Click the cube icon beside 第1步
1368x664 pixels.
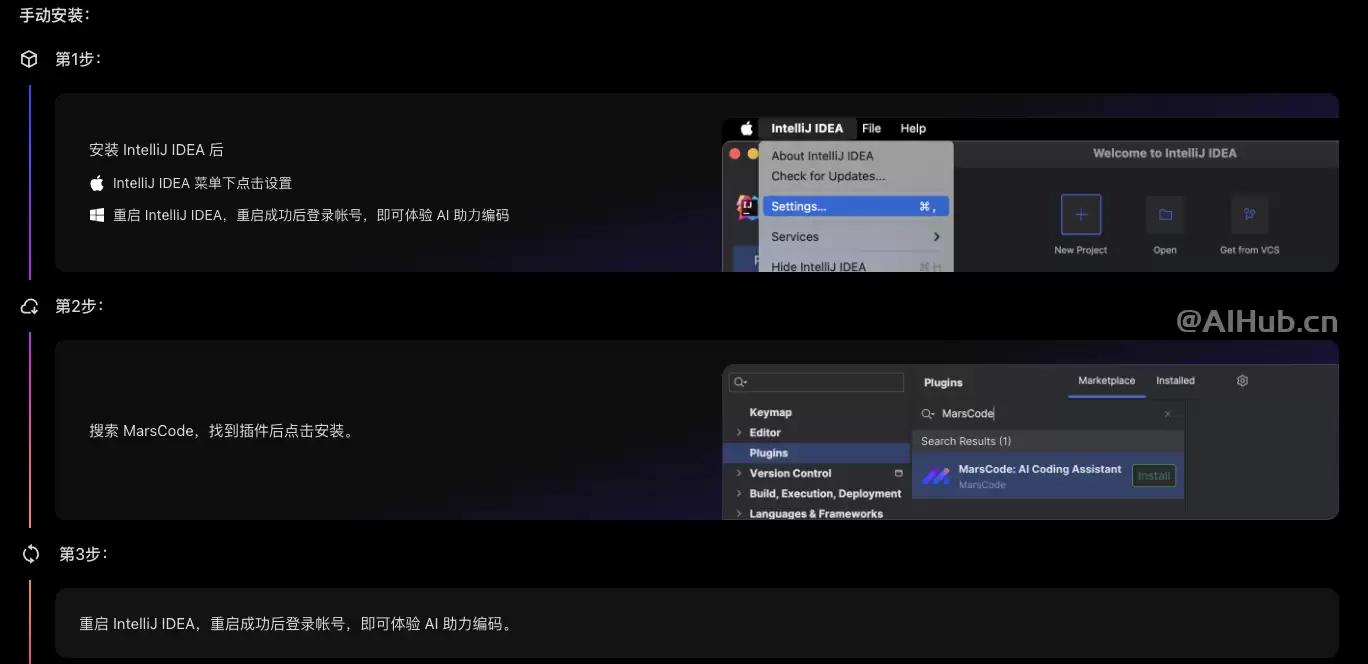coord(28,58)
